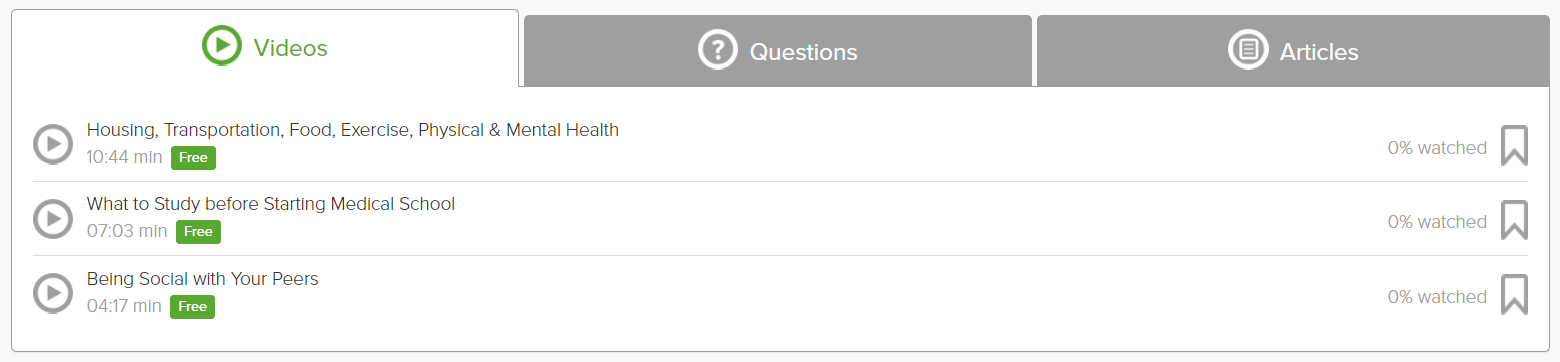Viewport: 1560px width, 362px height.
Task: Click the Free badge next to 07:03 min
Action: [x=198, y=232]
